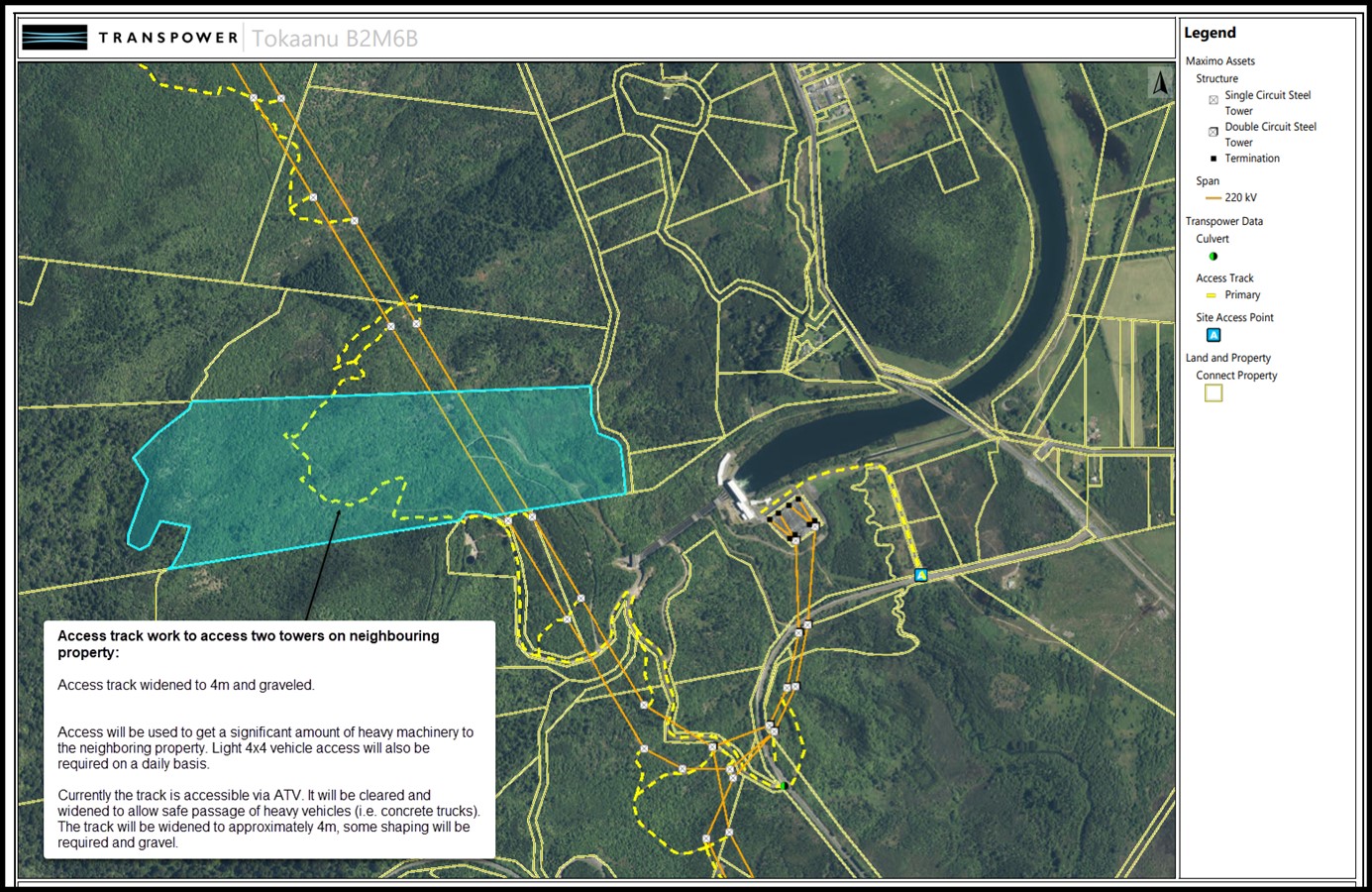Click the blue Site Access Point marker on map

[920, 575]
